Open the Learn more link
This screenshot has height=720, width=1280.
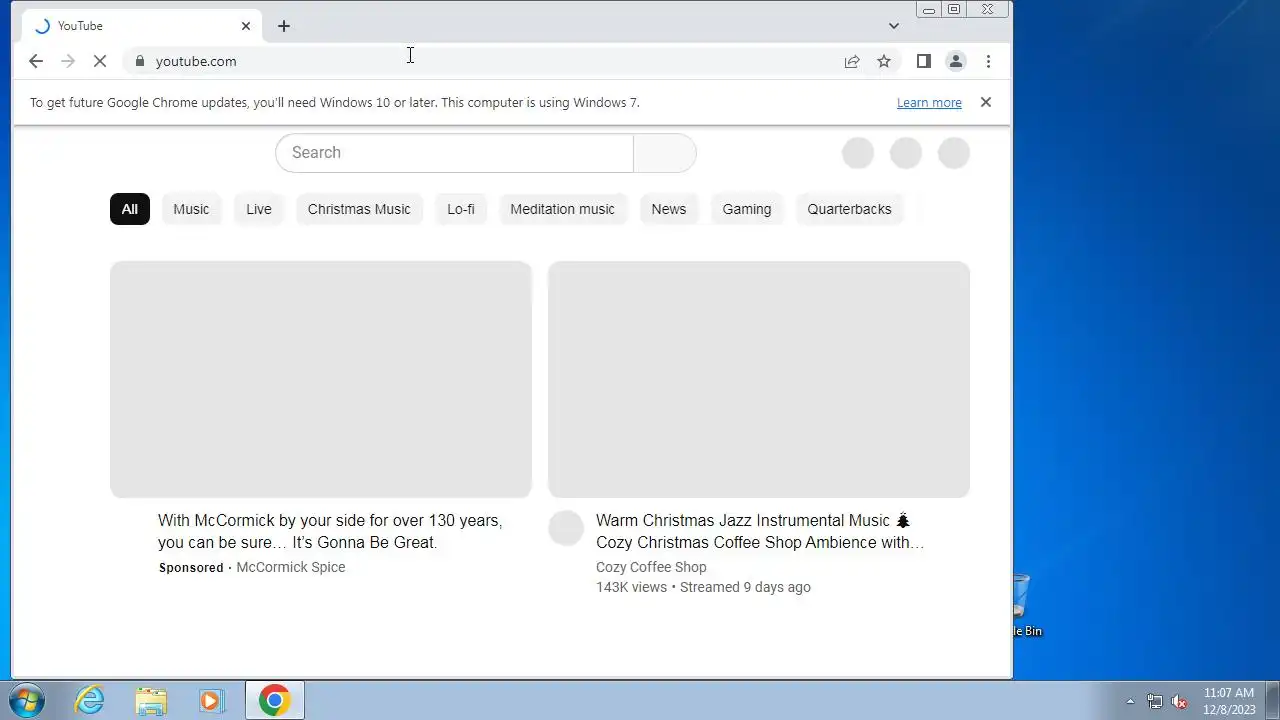click(x=929, y=102)
